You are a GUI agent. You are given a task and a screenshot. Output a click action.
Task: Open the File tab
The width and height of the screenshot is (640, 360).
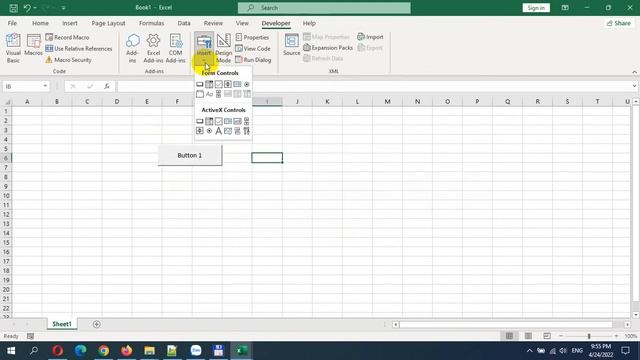tap(12, 23)
